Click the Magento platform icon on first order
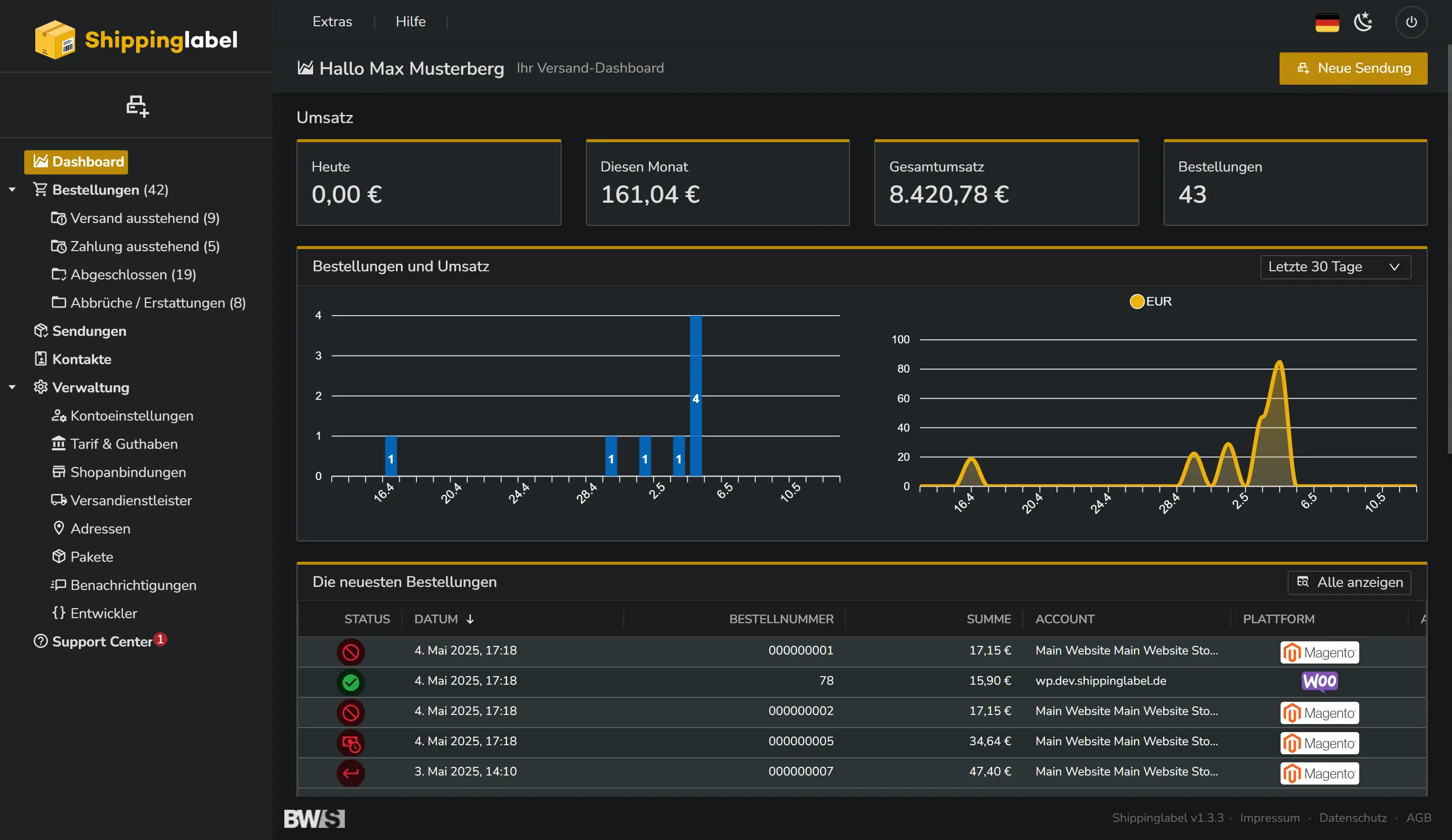1452x840 pixels. click(x=1320, y=652)
